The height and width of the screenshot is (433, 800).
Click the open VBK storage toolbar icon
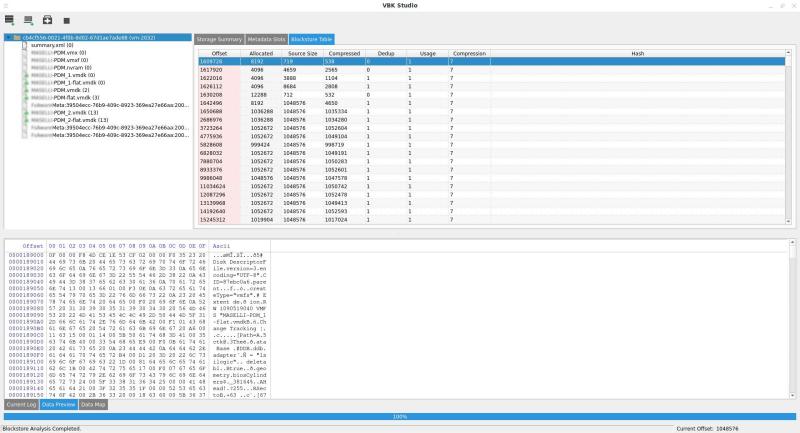9,20
